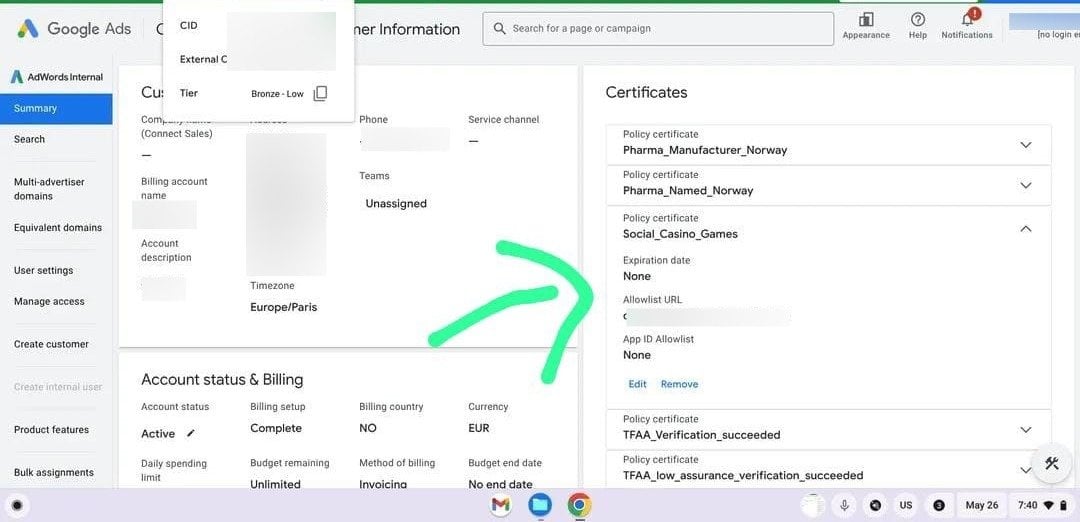Open the May 26 calendar date

point(982,505)
